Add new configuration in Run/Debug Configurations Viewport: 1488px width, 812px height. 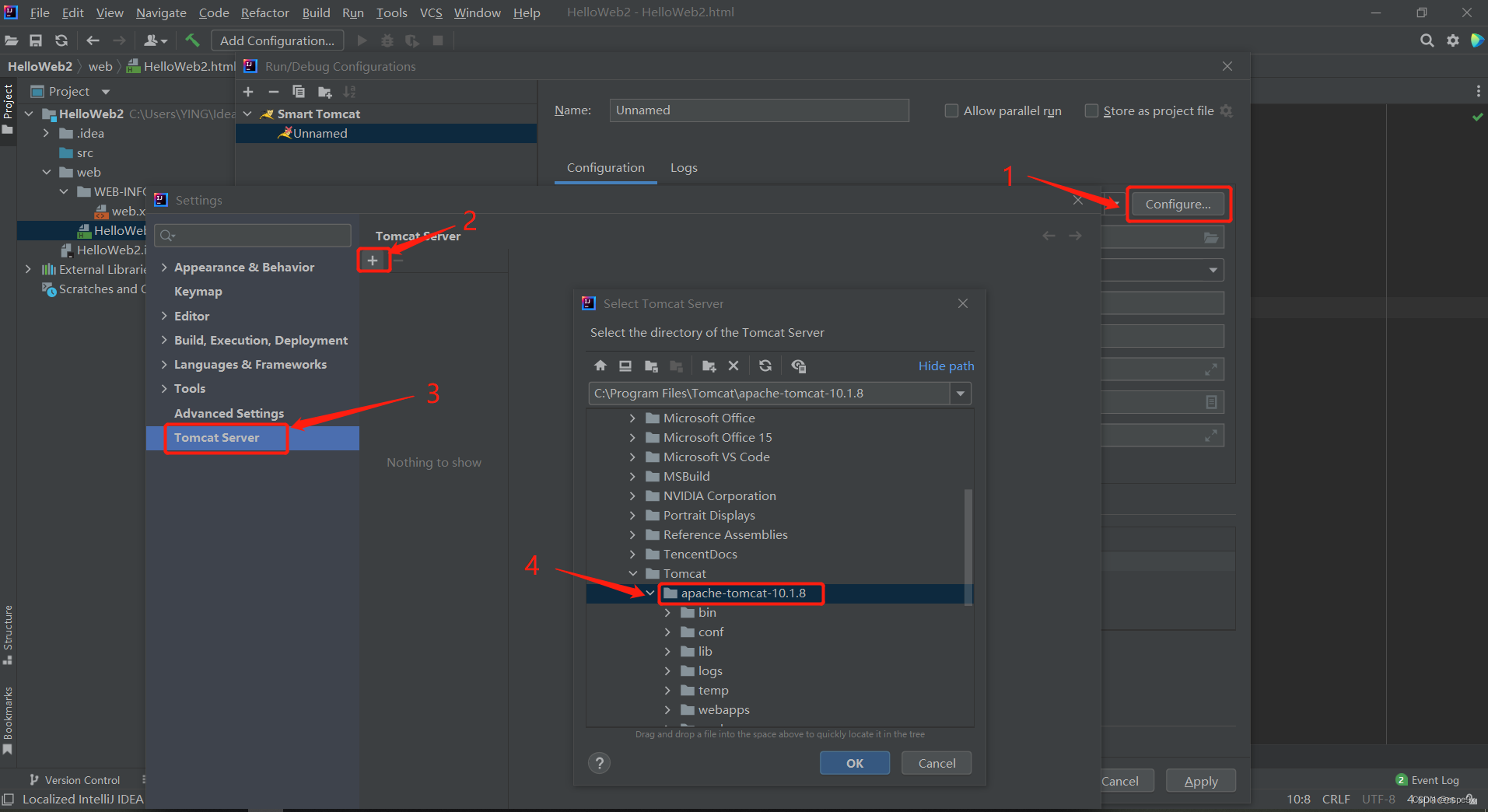click(248, 92)
